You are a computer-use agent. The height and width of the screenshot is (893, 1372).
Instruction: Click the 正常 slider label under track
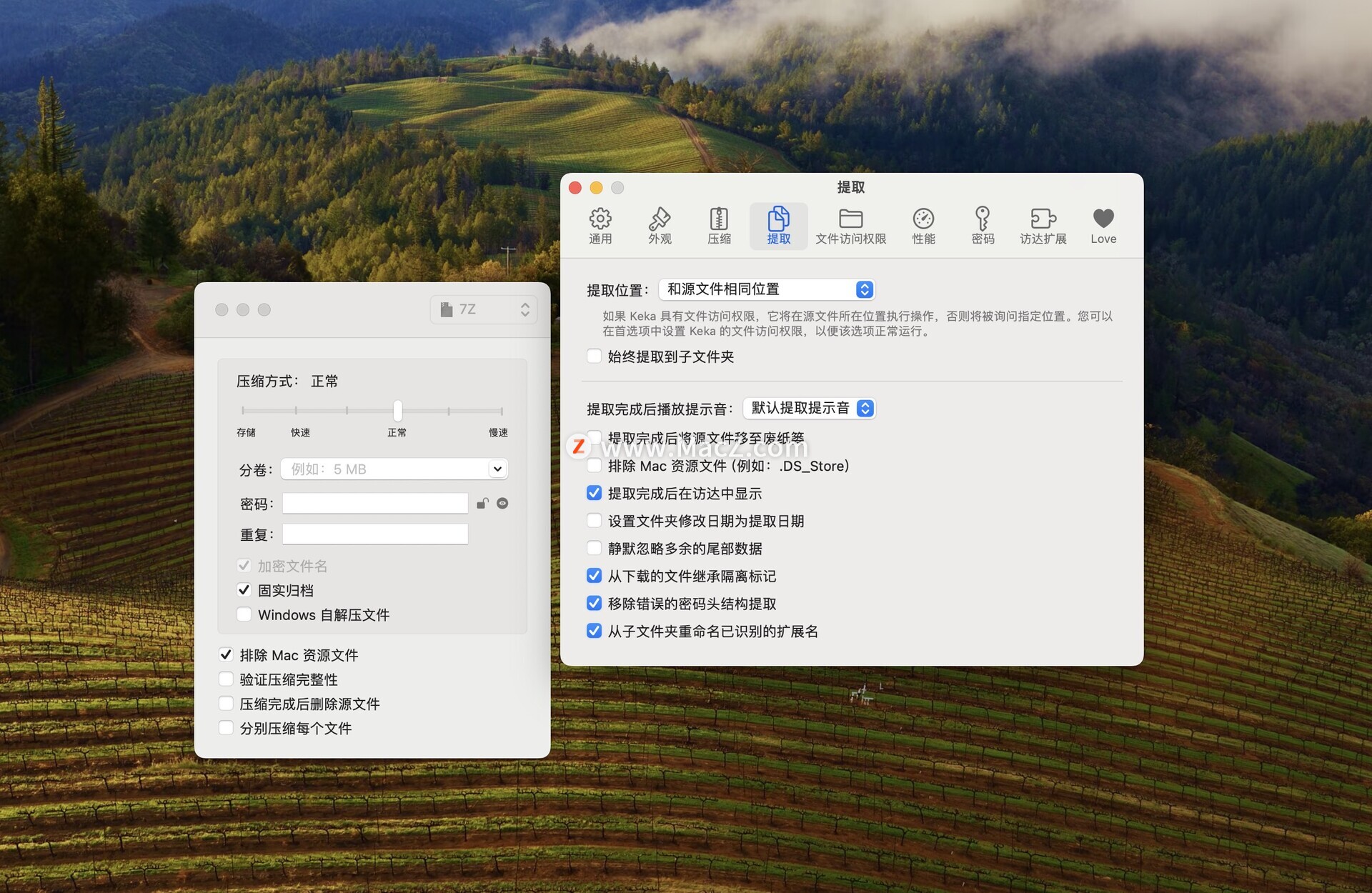tap(397, 432)
